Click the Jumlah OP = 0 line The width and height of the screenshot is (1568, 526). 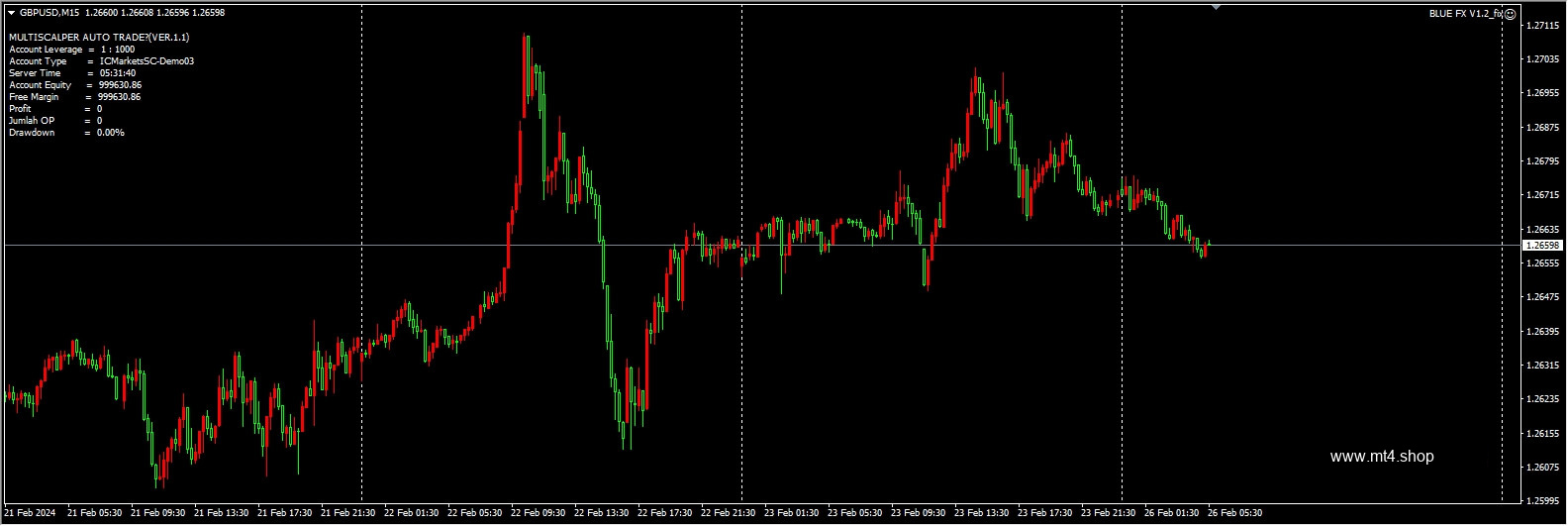55,121
